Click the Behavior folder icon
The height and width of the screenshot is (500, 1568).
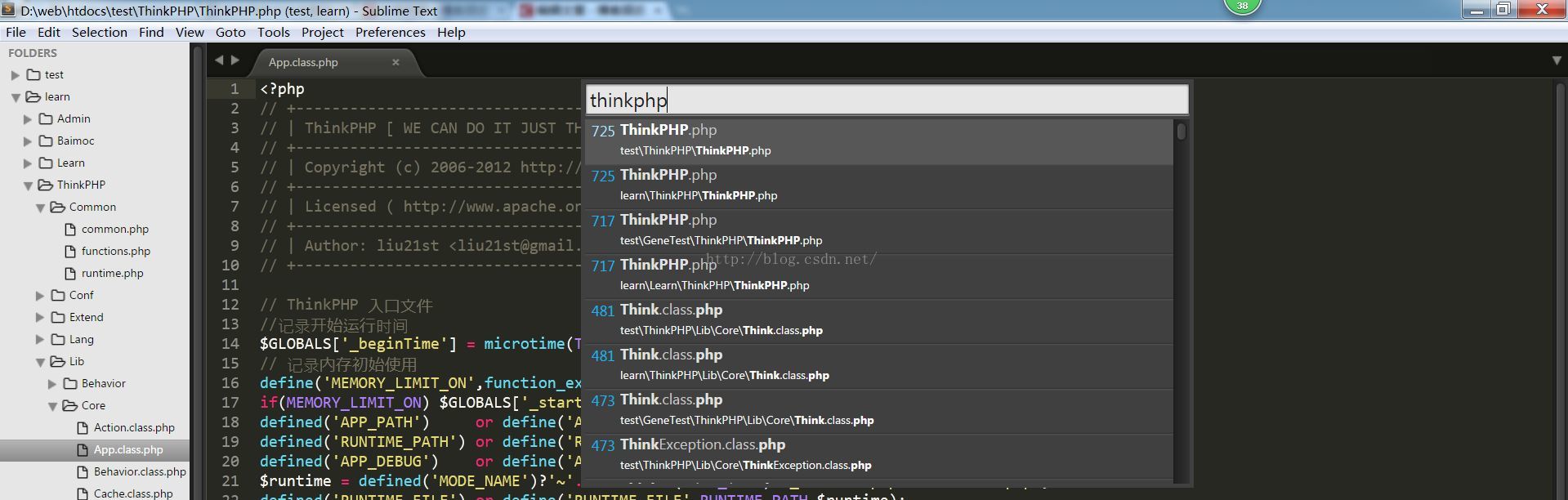click(x=70, y=383)
